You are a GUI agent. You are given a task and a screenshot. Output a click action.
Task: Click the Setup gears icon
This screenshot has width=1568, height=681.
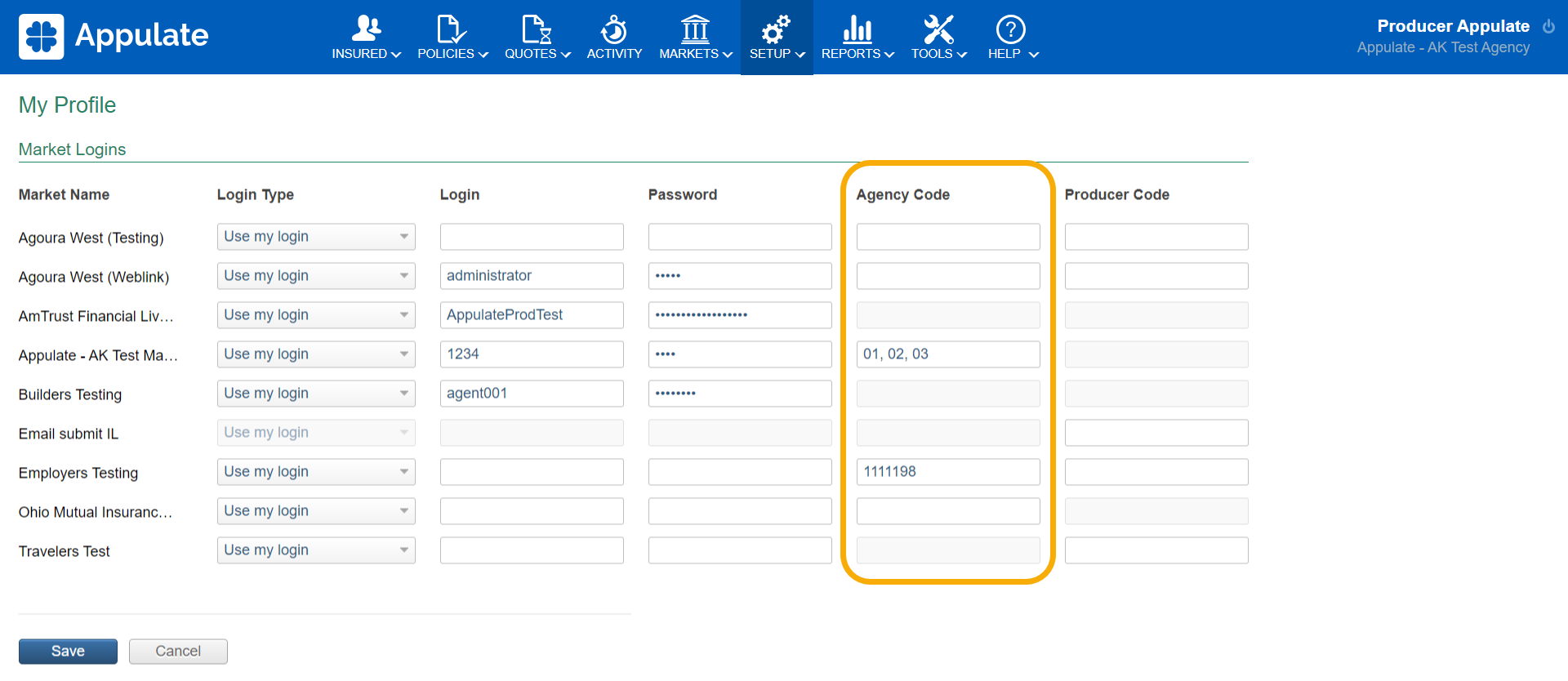click(x=776, y=29)
